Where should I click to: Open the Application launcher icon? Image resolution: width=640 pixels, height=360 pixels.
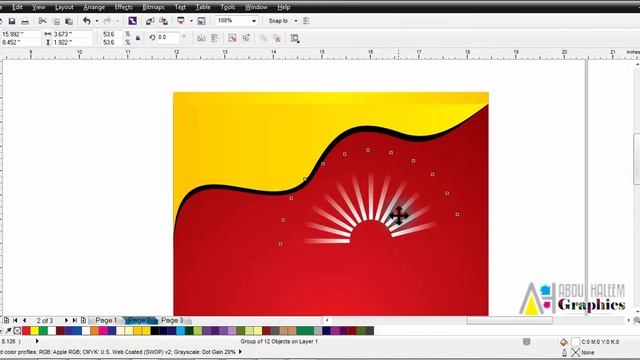pos(181,20)
